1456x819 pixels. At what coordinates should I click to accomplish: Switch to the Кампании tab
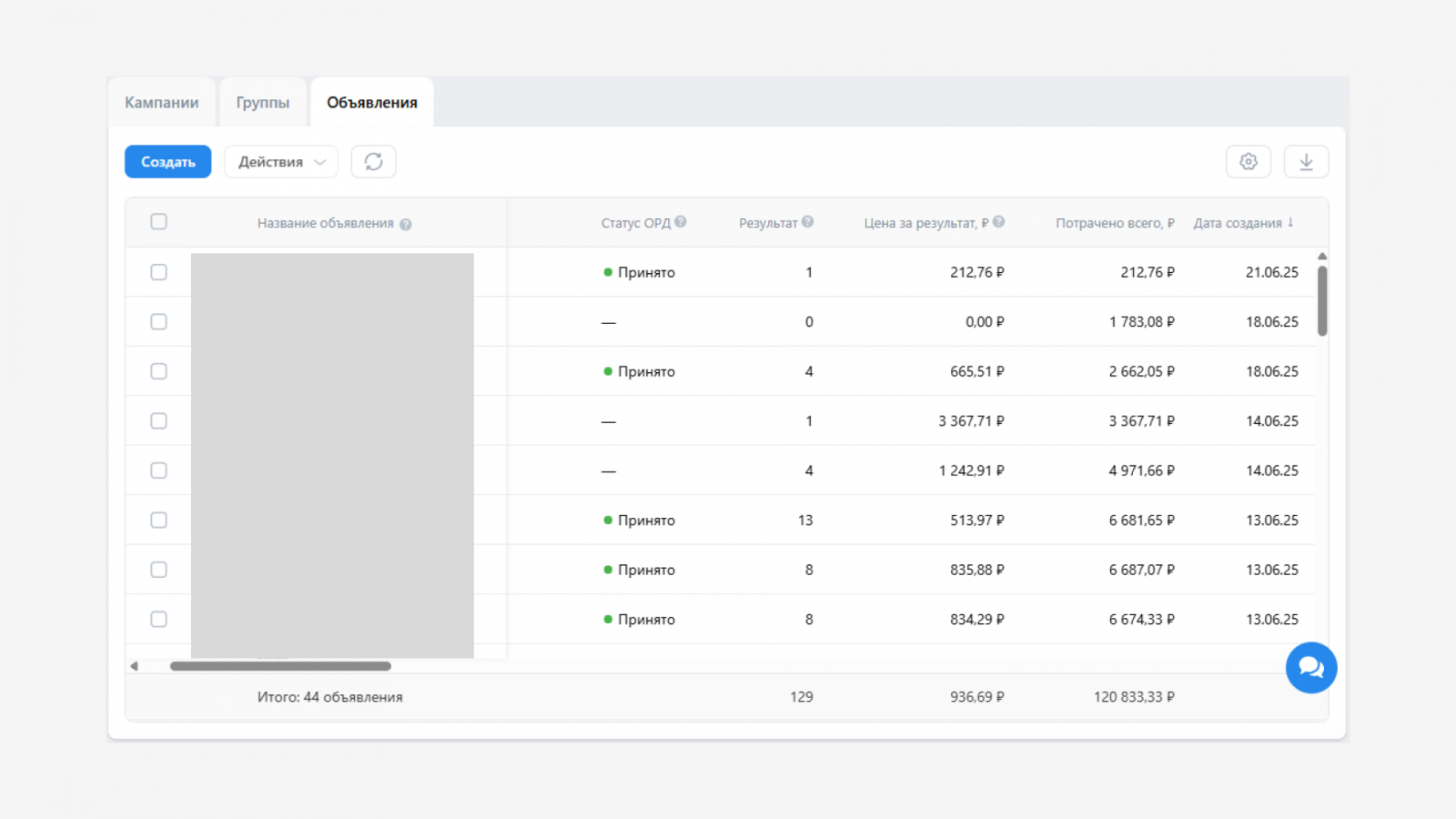[161, 103]
